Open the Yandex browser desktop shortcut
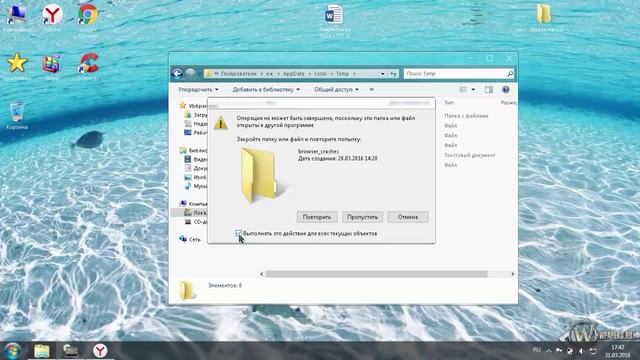Viewport: 640px width, 360px height. click(x=52, y=17)
